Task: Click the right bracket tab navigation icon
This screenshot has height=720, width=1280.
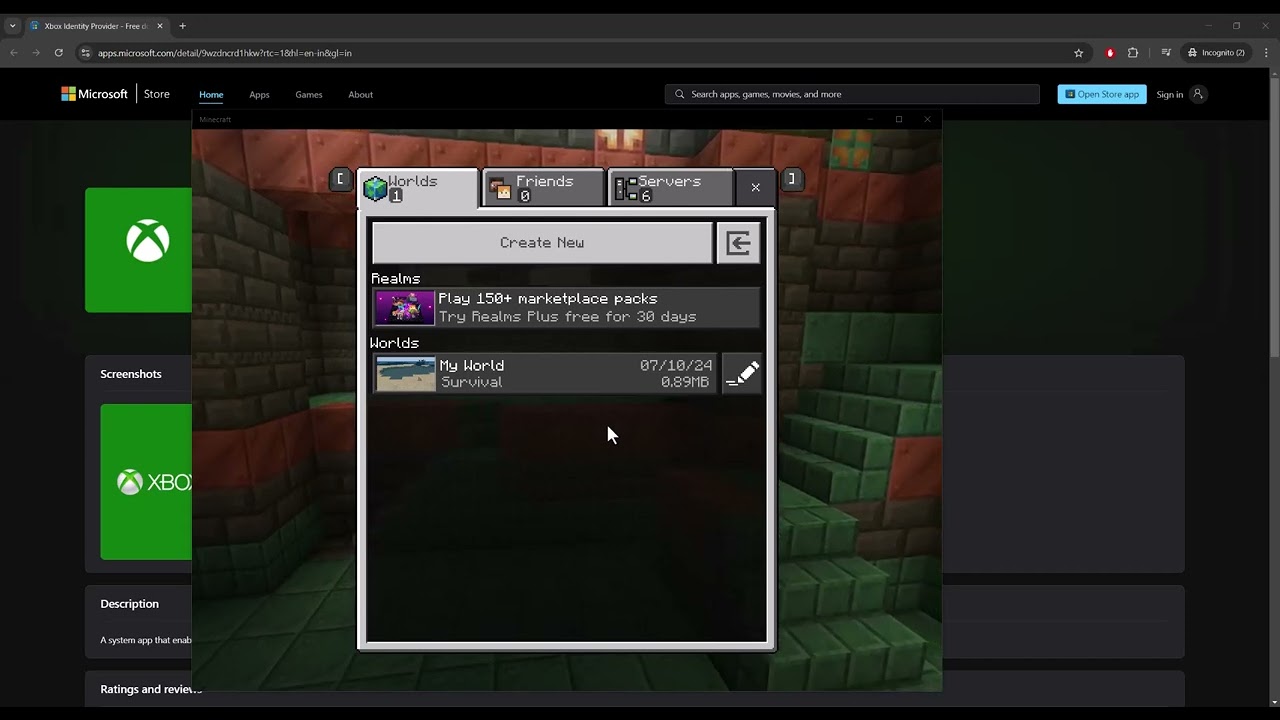Action: coord(791,179)
